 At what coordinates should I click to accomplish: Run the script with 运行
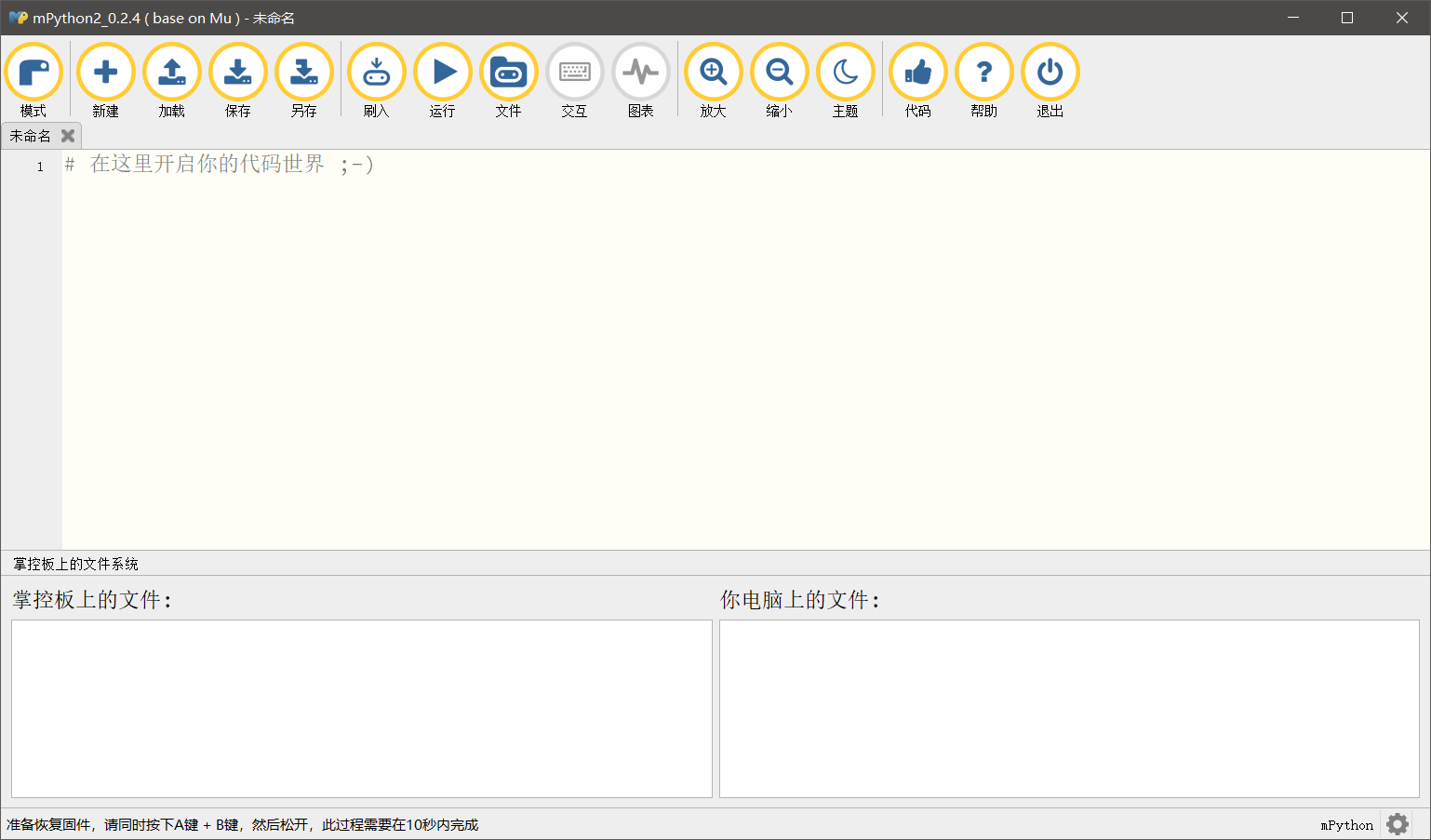pos(442,81)
